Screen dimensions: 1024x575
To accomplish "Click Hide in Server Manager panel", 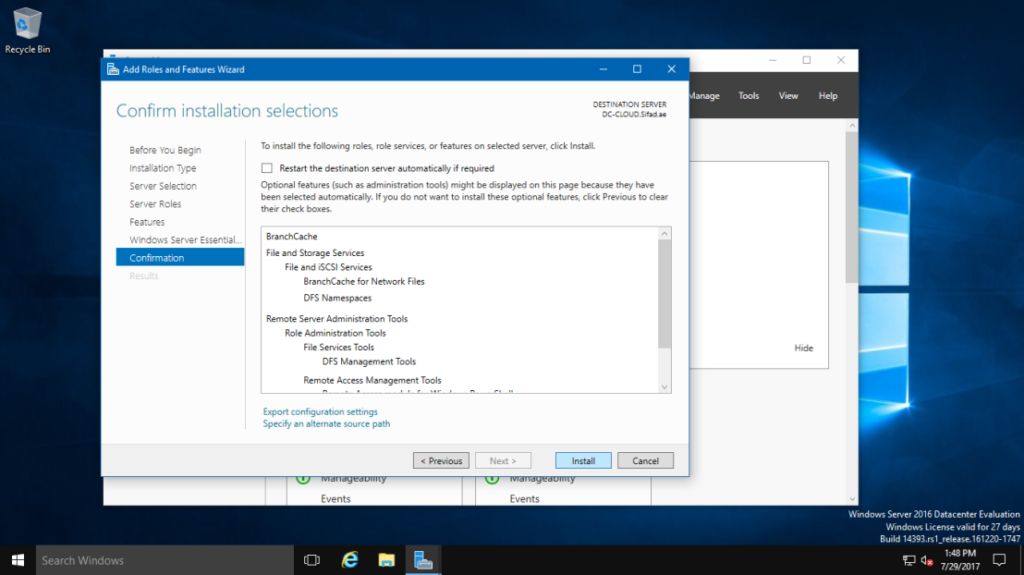I will (803, 348).
